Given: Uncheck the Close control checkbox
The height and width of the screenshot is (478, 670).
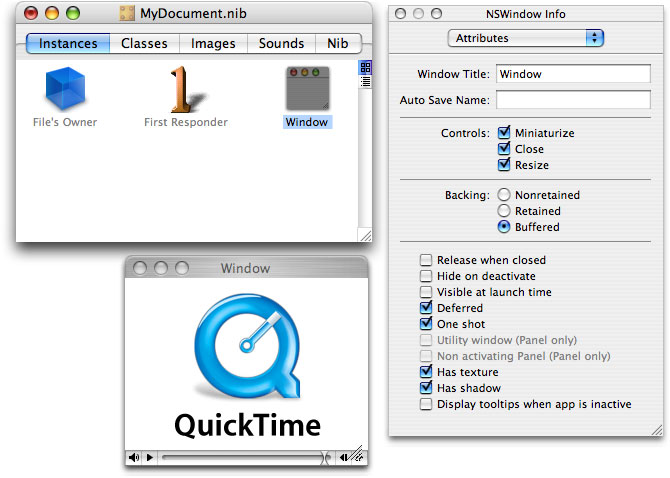Looking at the screenshot, I should point(504,149).
